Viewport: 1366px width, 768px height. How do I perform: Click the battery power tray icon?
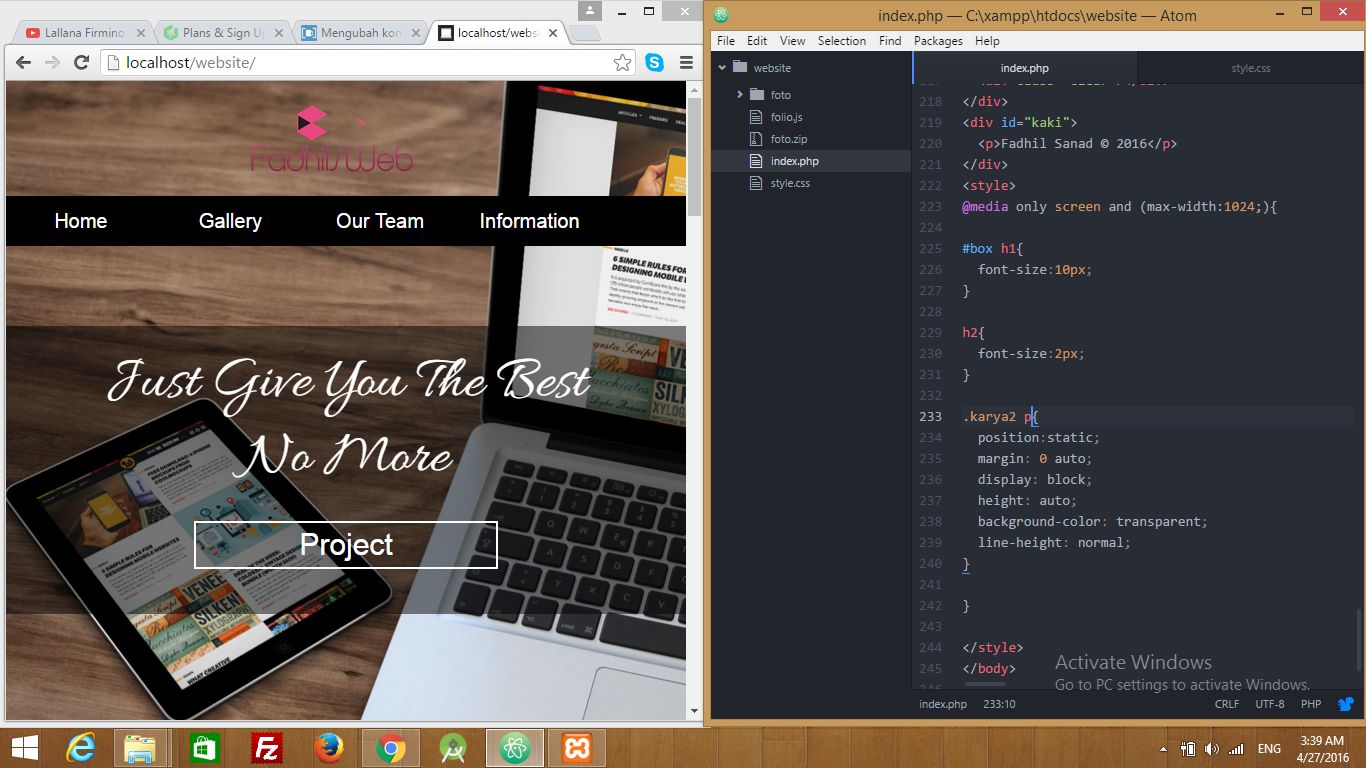point(1188,749)
